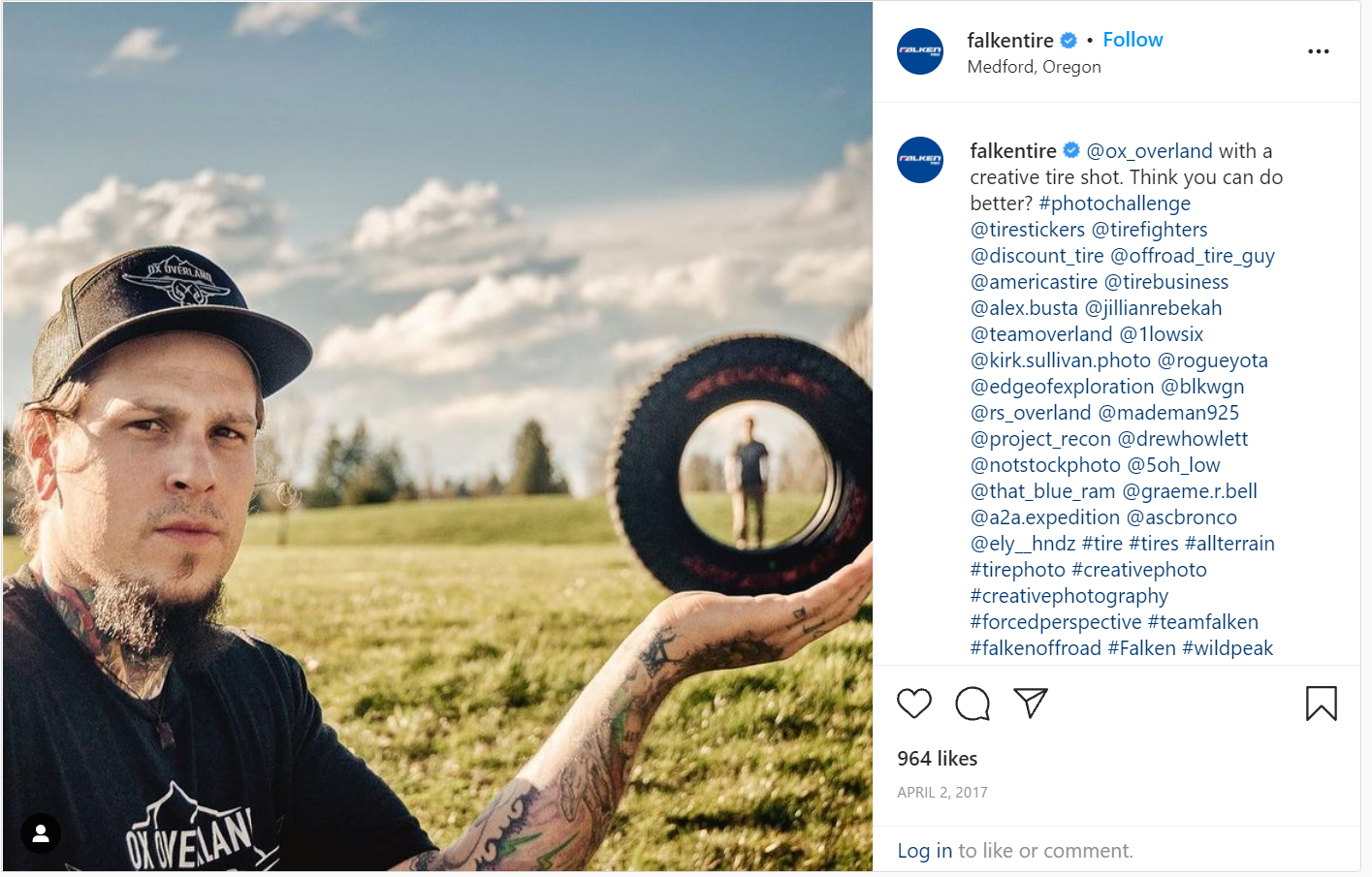
Task: Follow the falkentire account
Action: coord(1133,40)
